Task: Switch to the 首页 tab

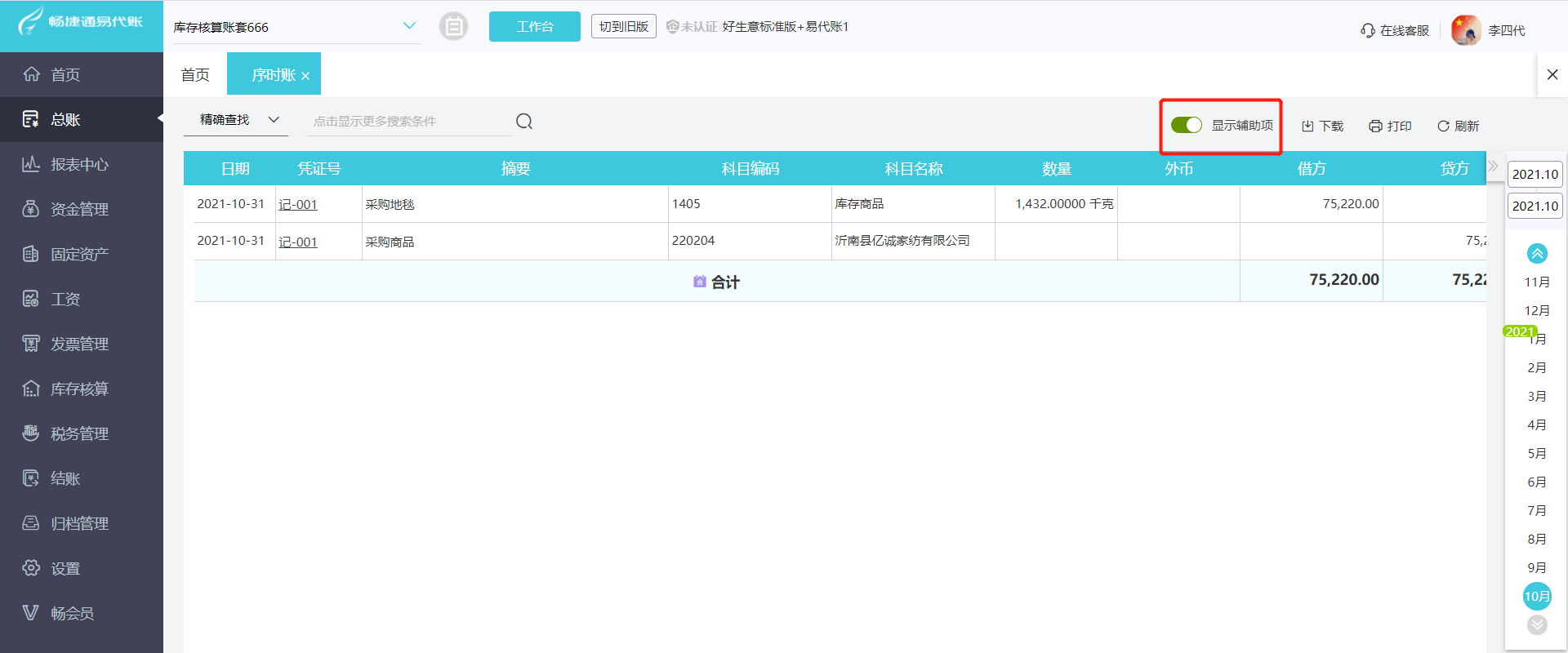Action: pyautogui.click(x=195, y=75)
